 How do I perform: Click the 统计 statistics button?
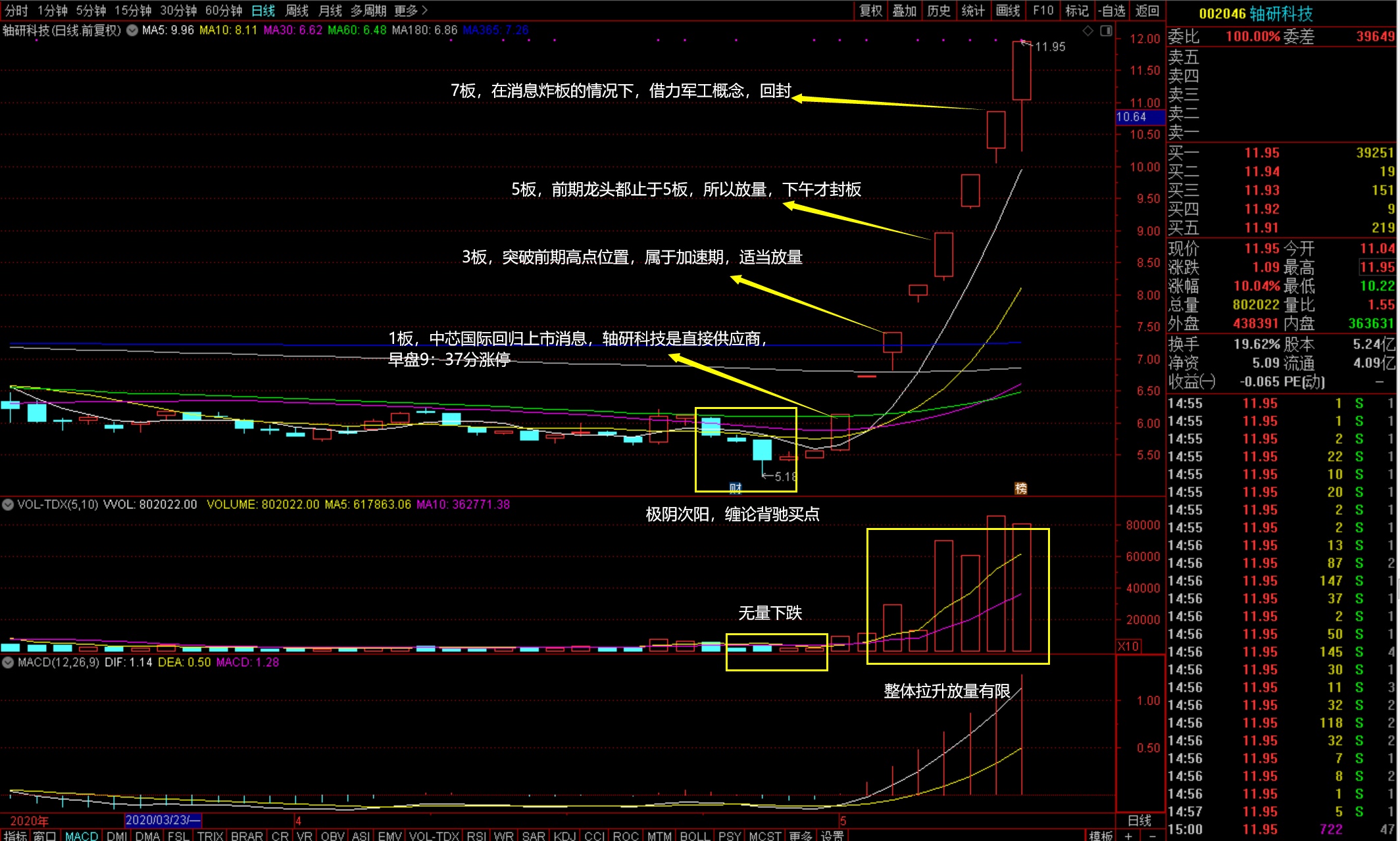click(973, 11)
